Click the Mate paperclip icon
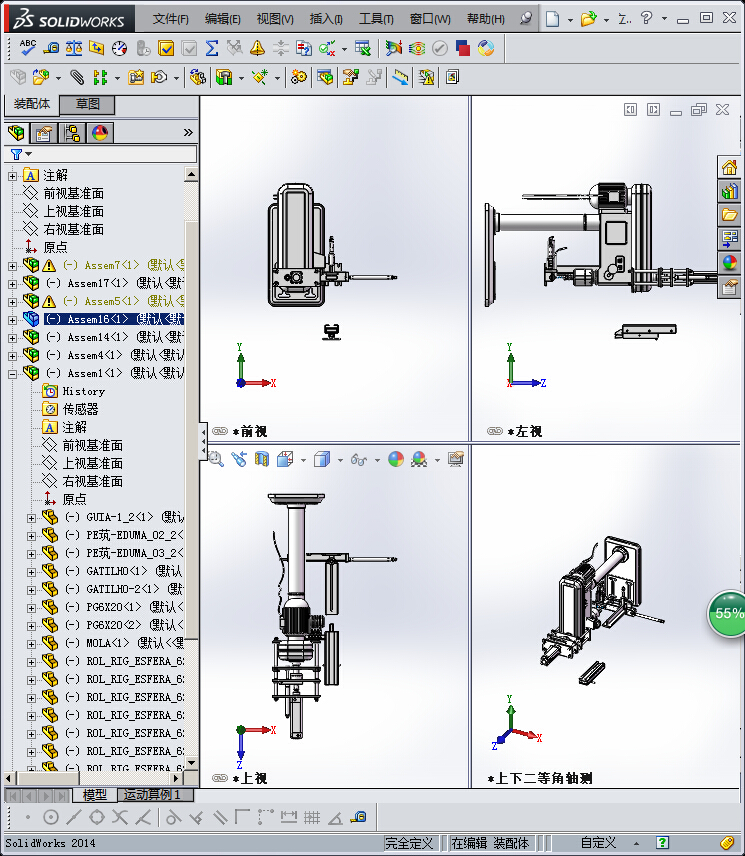 77,77
